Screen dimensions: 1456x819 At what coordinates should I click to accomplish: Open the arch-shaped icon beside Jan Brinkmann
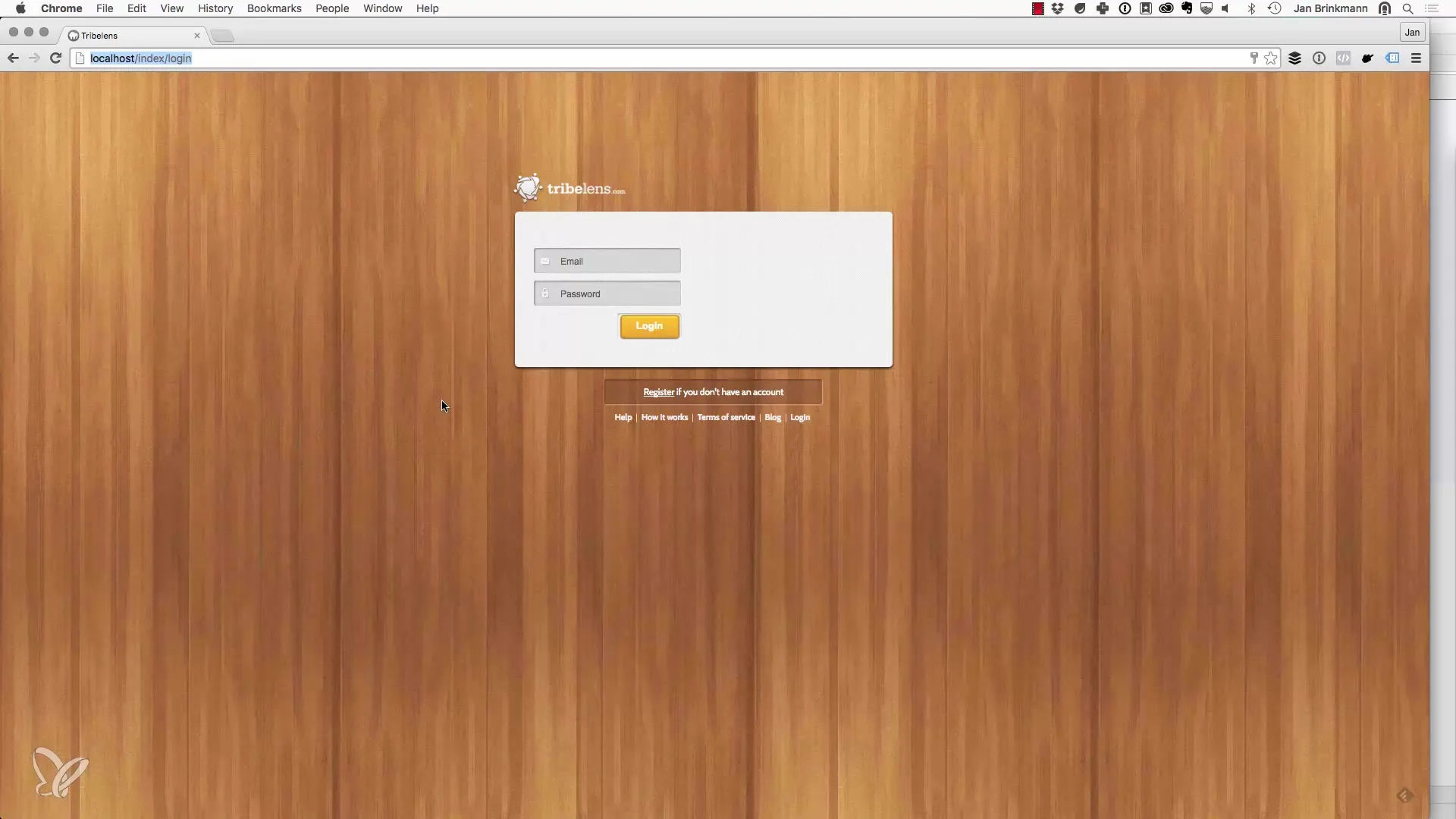pos(1385,8)
